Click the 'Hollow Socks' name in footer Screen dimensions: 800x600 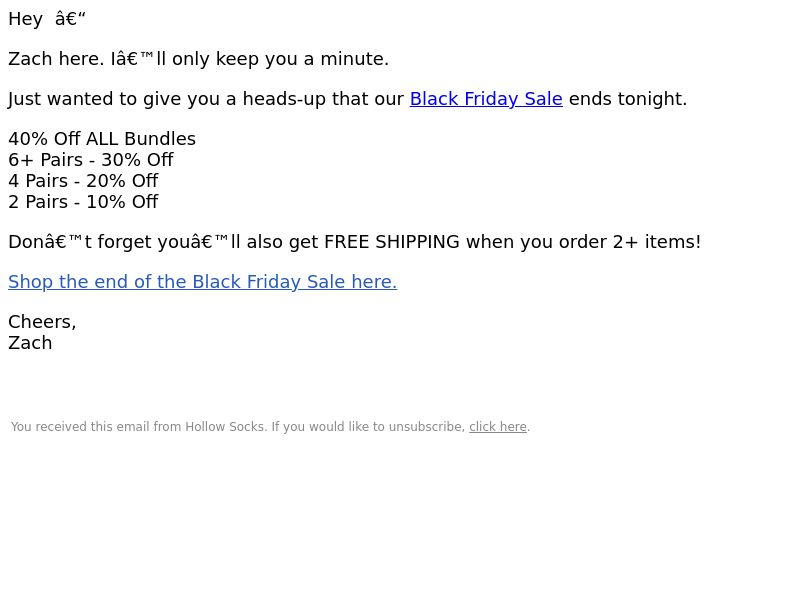coord(226,427)
